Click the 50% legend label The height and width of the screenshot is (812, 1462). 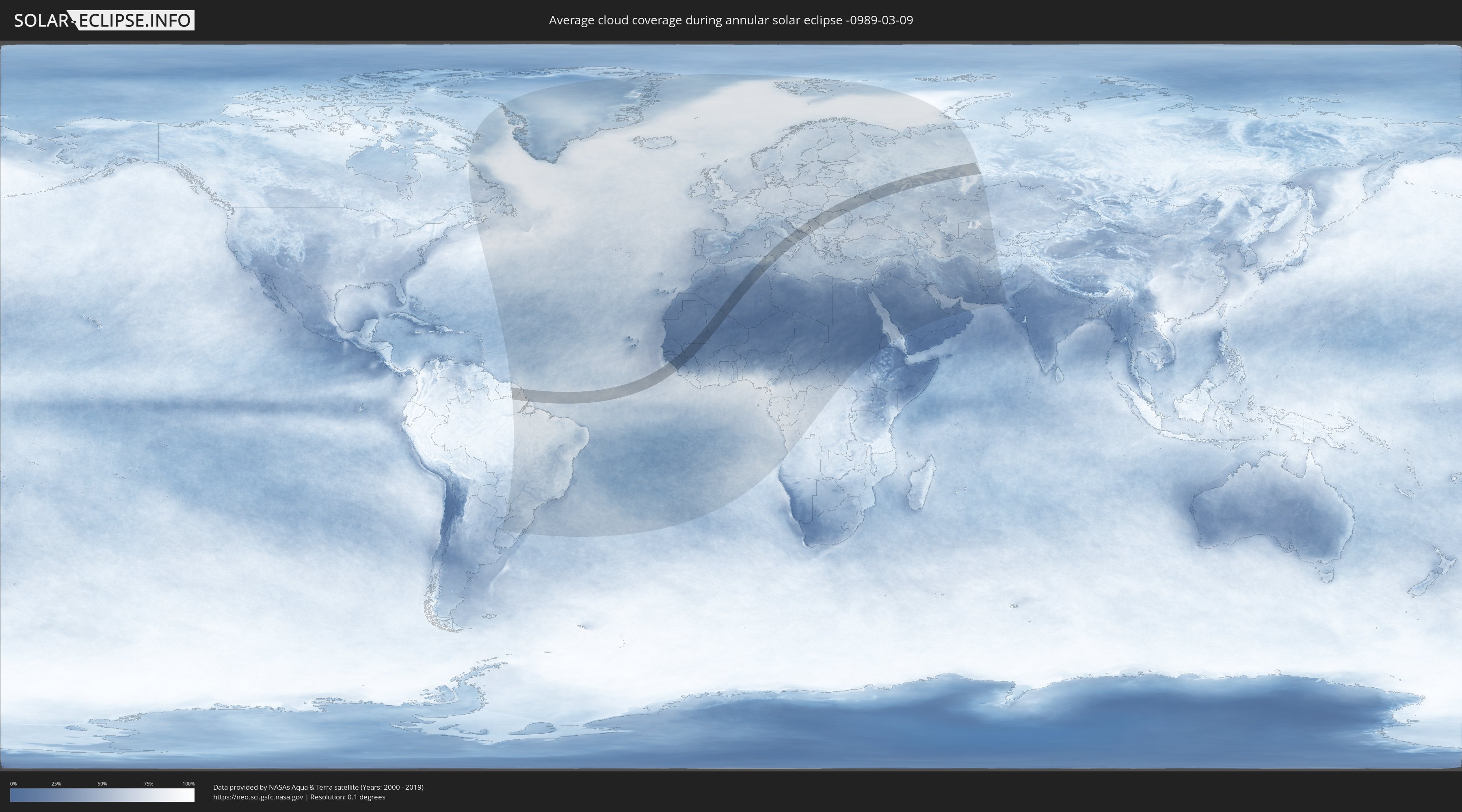tap(102, 784)
